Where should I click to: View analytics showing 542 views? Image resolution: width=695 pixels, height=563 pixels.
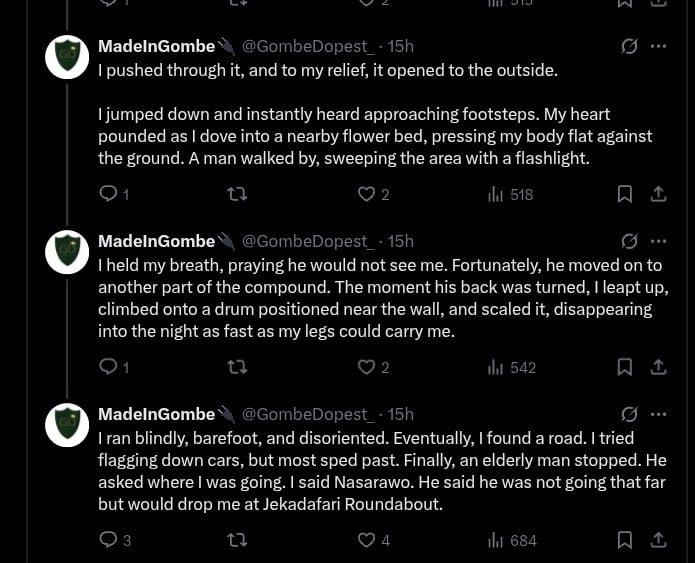click(x=511, y=367)
